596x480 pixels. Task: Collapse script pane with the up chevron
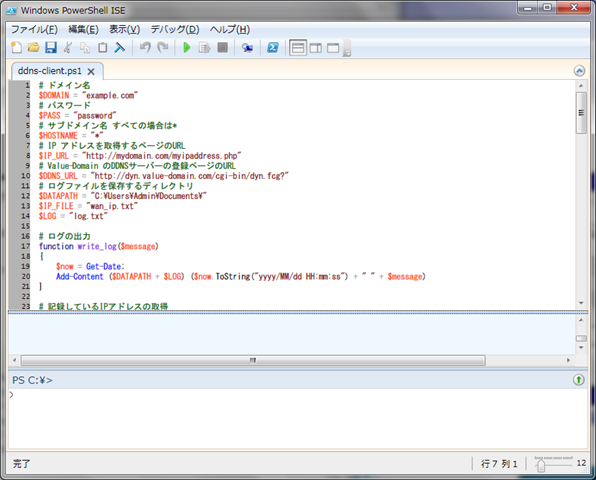click(x=579, y=71)
